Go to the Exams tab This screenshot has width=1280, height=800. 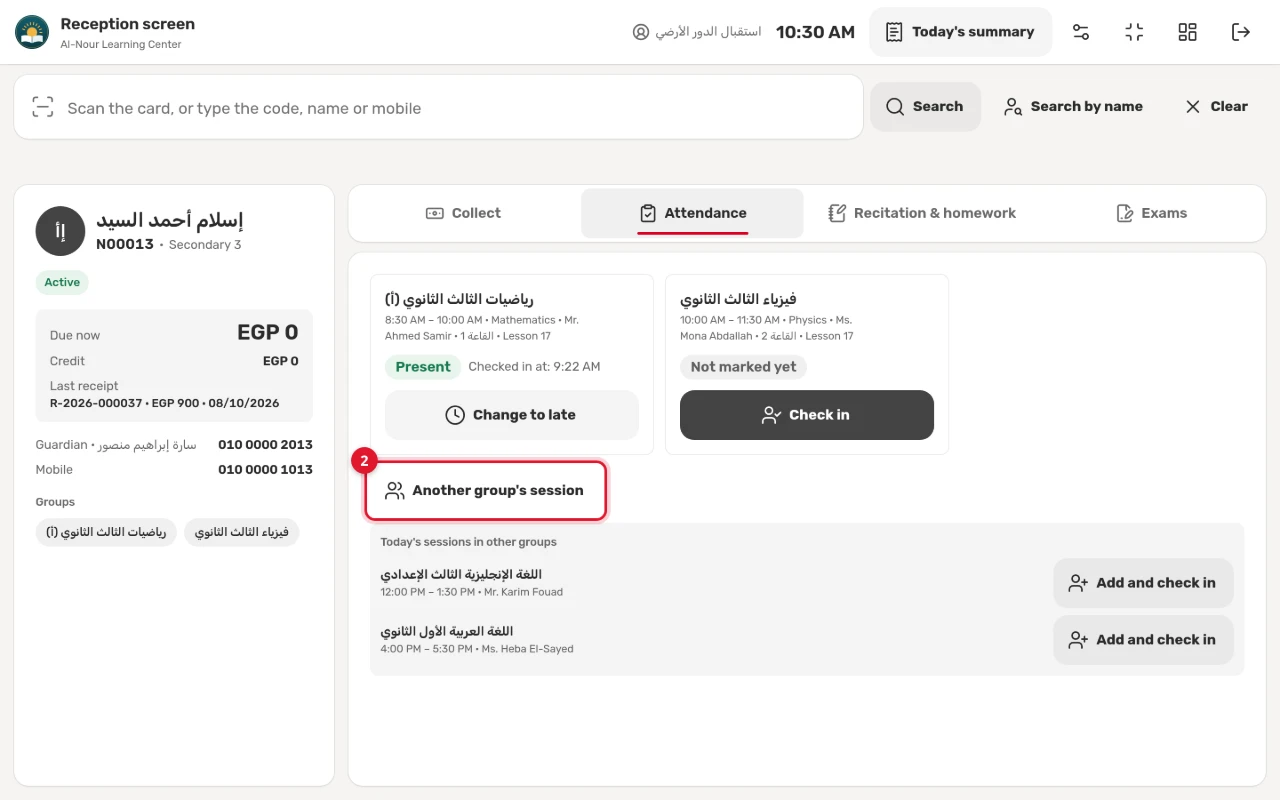click(1151, 213)
